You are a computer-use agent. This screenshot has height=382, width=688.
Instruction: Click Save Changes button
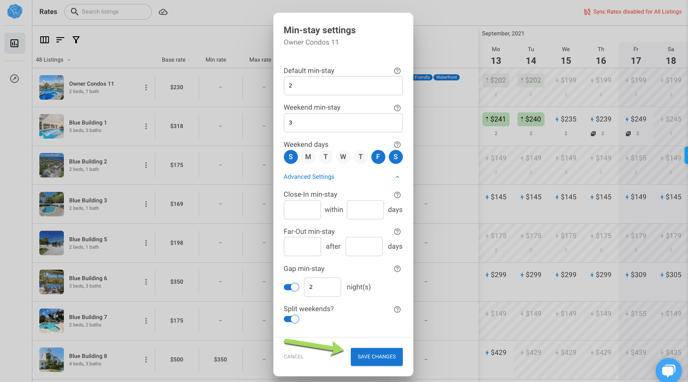(377, 357)
